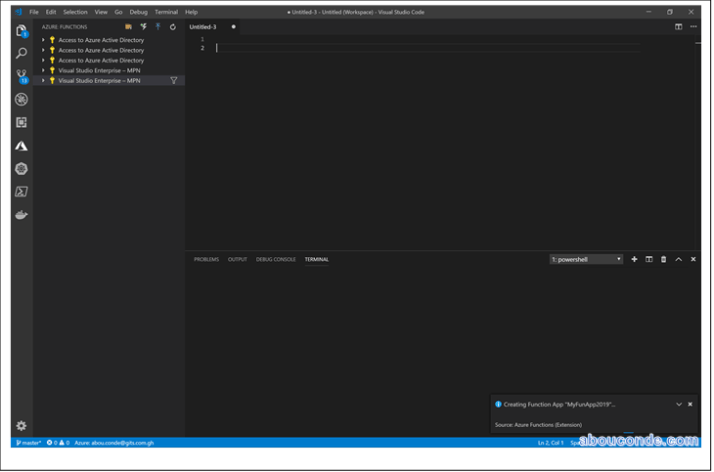Click the Ln 2, Col 1 status indicator

click(550, 442)
